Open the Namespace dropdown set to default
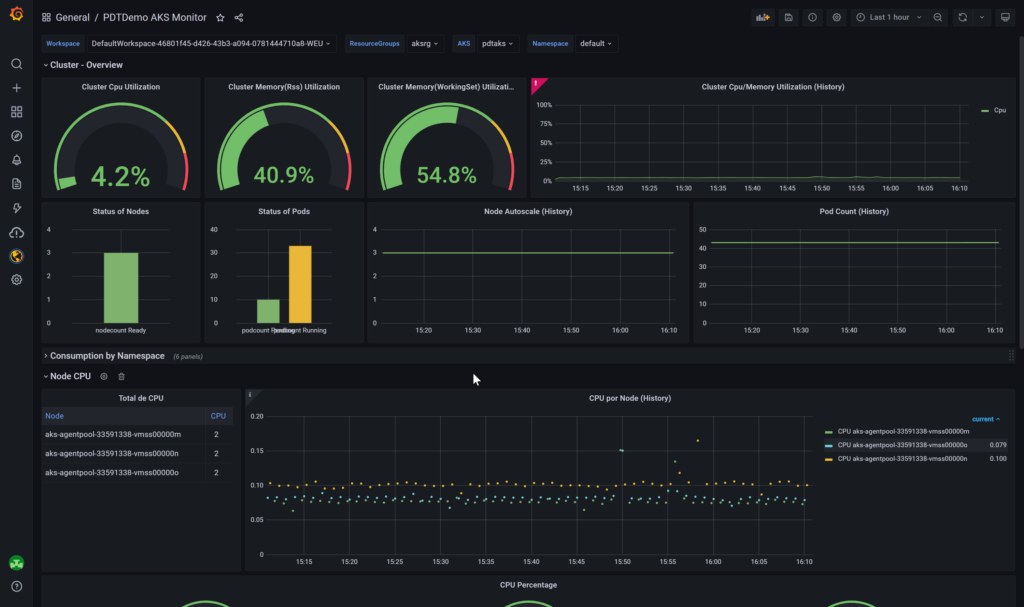1024x607 pixels. coord(596,44)
